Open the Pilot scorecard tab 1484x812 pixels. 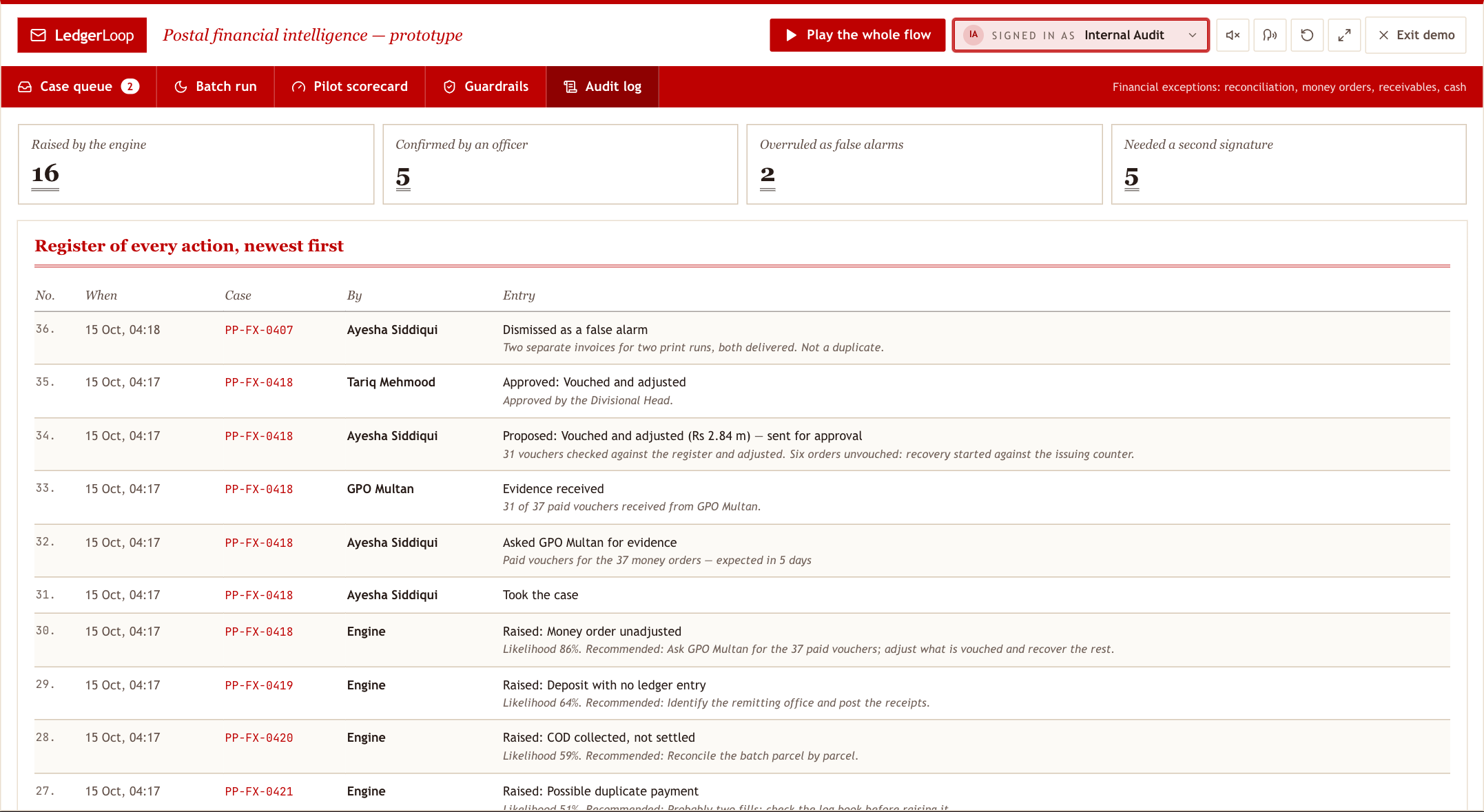coord(350,87)
